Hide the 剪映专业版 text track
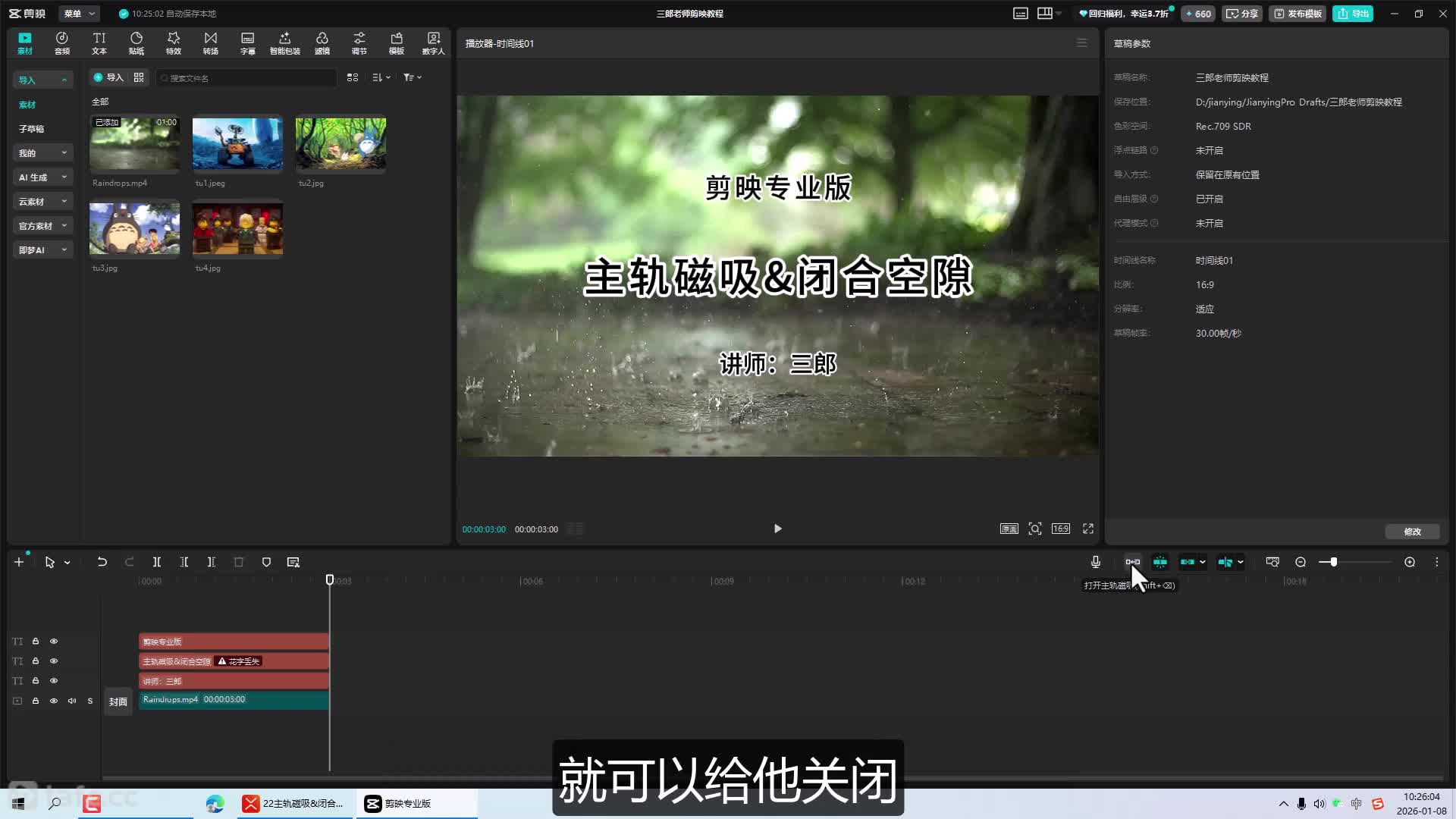The image size is (1456, 819). 54,642
